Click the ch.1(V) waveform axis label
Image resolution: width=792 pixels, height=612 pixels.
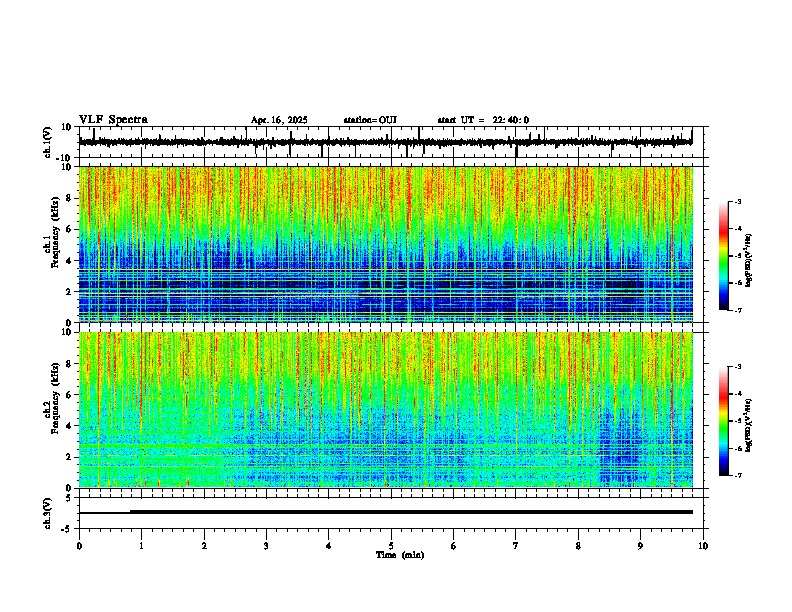tap(48, 142)
